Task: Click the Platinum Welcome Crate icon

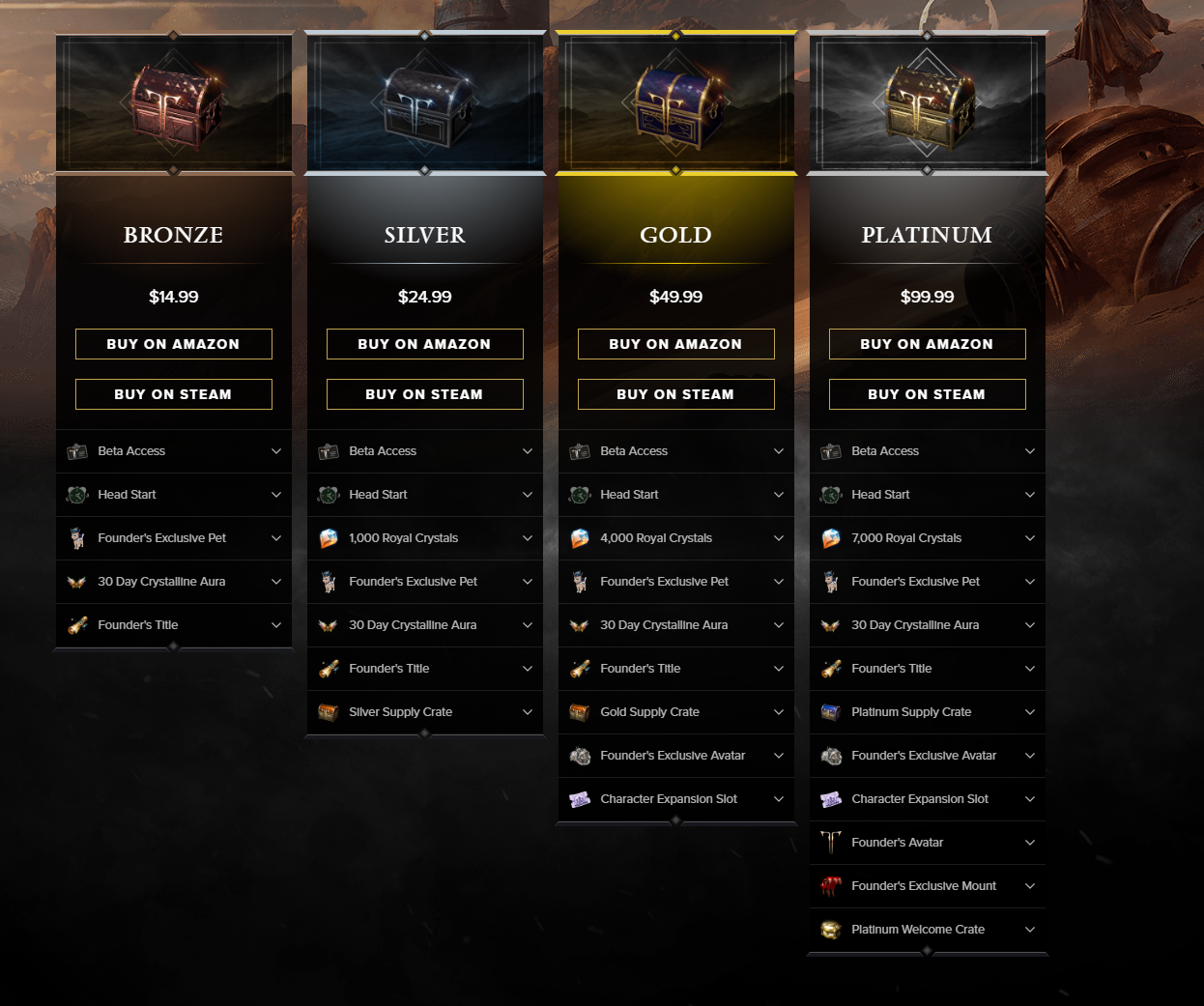Action: 831,930
